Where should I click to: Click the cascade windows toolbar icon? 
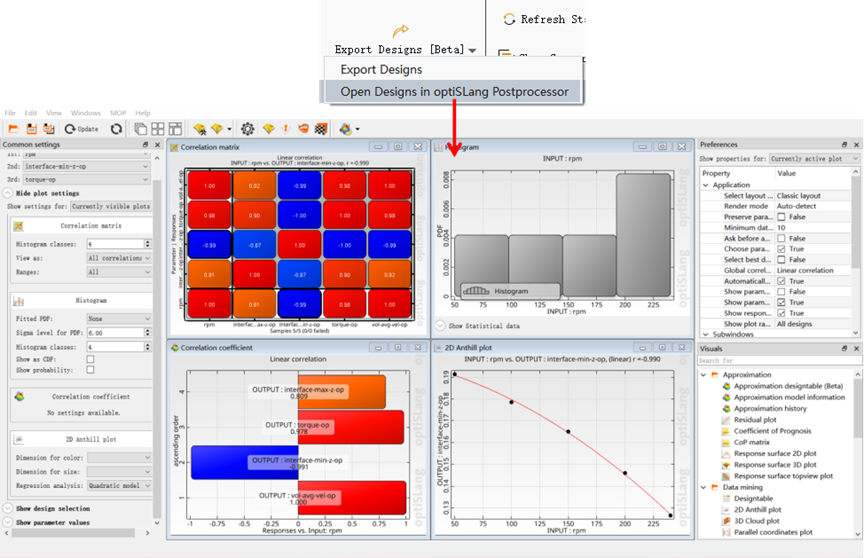point(141,129)
